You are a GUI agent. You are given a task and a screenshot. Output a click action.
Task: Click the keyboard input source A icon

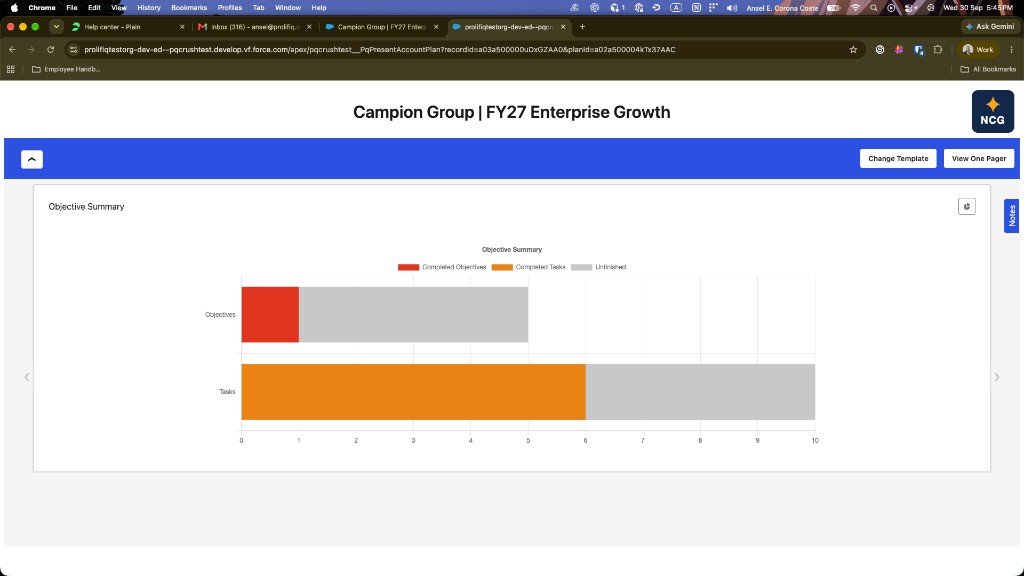677,8
